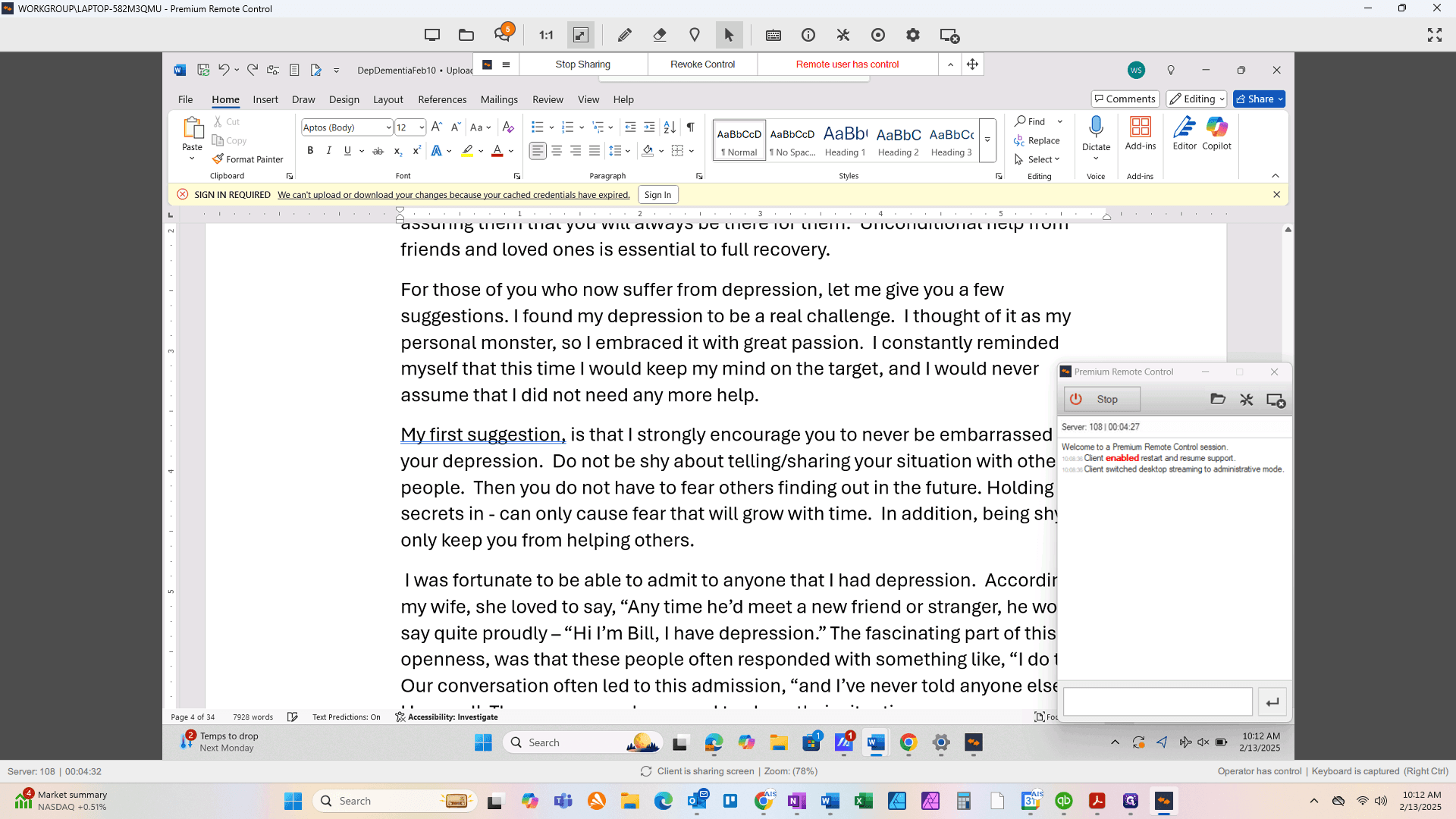Collapse the sharing bar chevron

pos(950,64)
